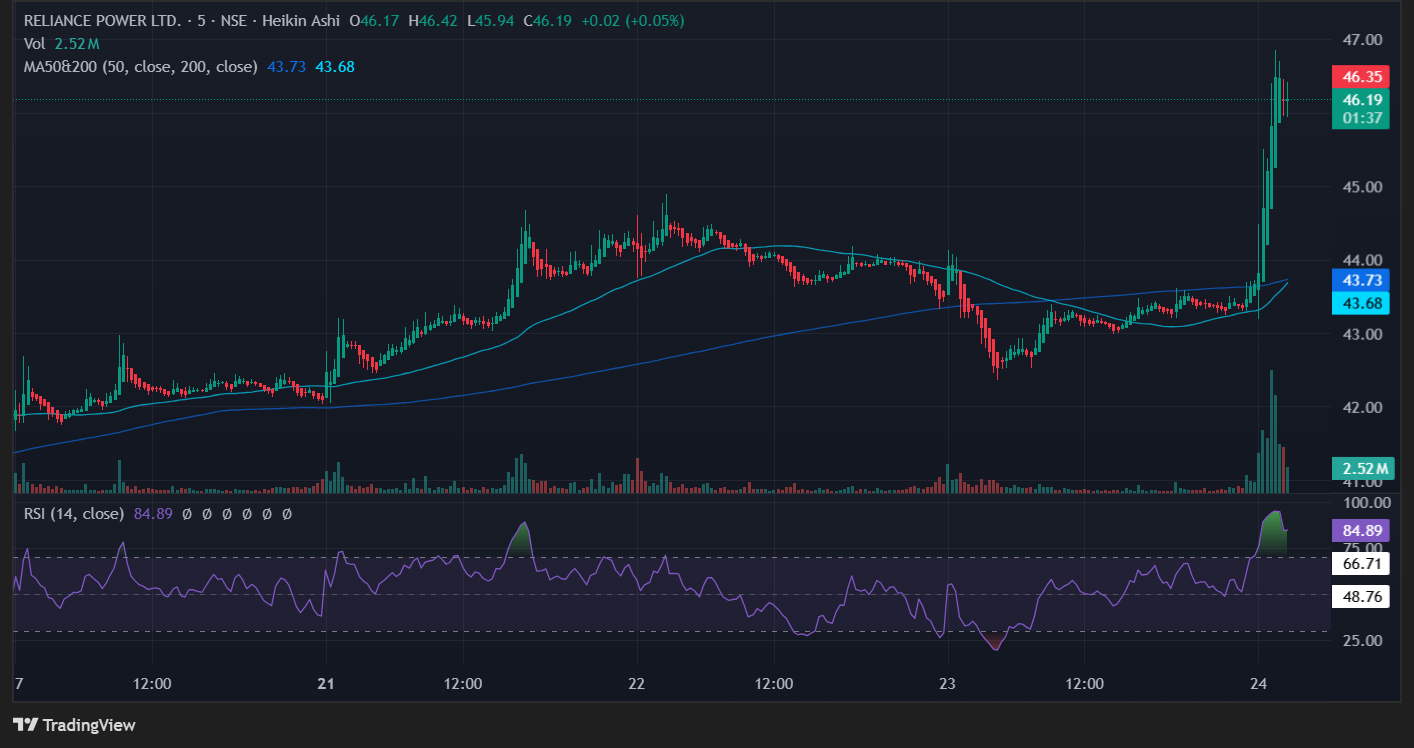Select the RSI (14, close) indicator label
Viewport: 1414px width, 748px height.
point(74,513)
